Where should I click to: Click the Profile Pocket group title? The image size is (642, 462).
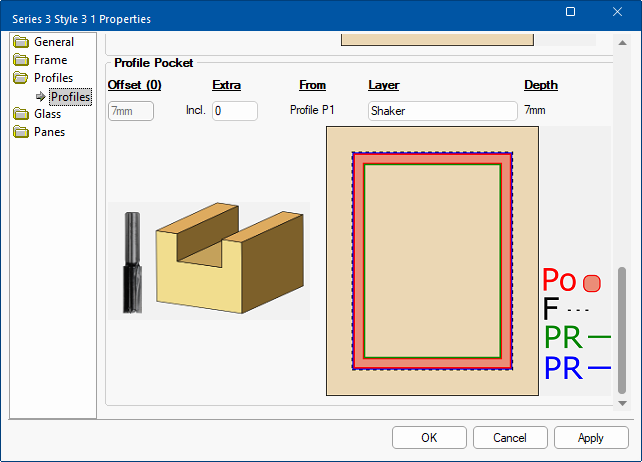[x=154, y=63]
